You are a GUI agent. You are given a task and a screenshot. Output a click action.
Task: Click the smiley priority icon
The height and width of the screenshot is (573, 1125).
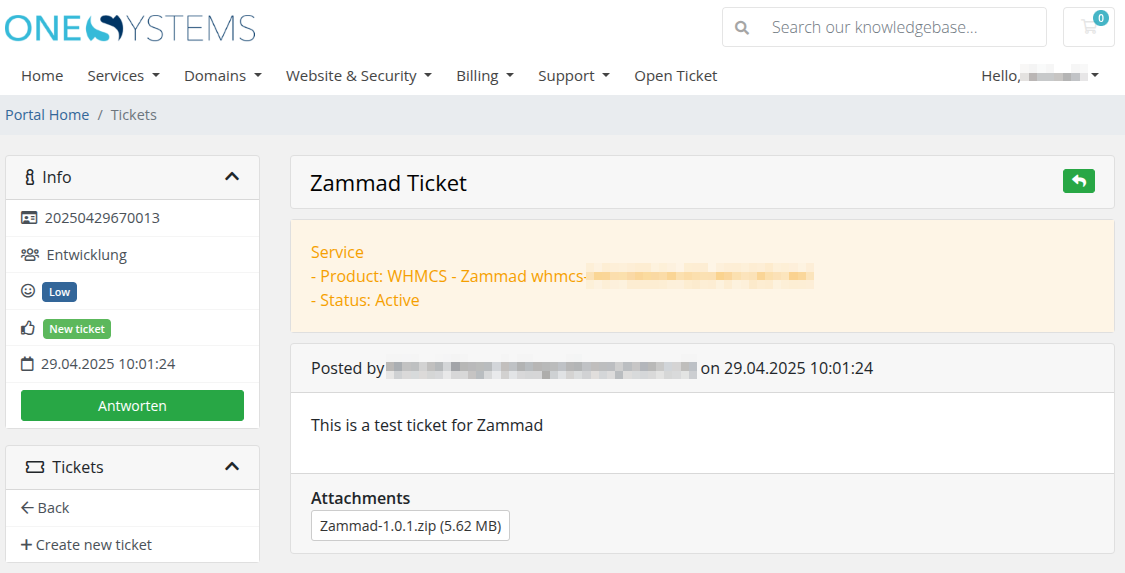tap(28, 291)
